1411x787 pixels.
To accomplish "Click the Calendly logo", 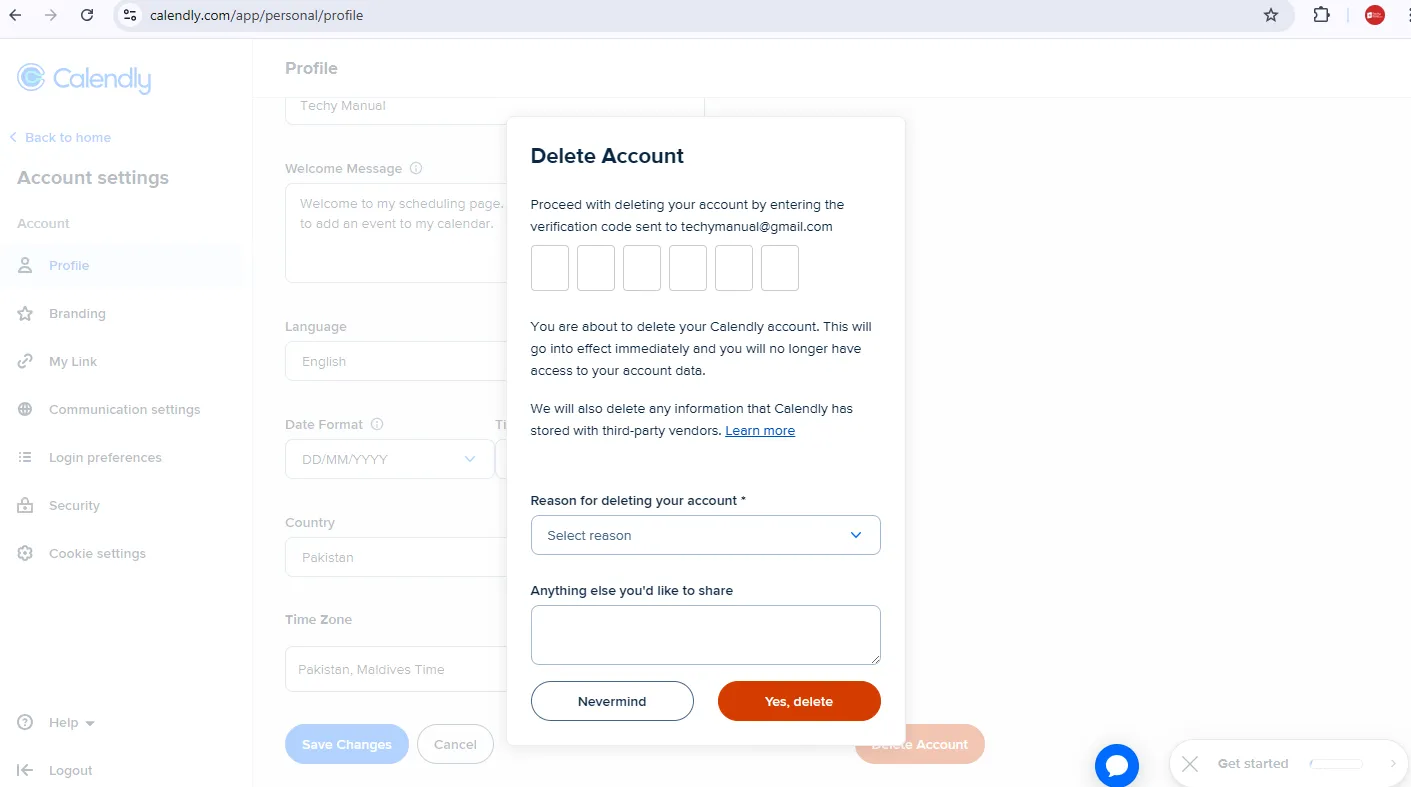I will point(83,77).
